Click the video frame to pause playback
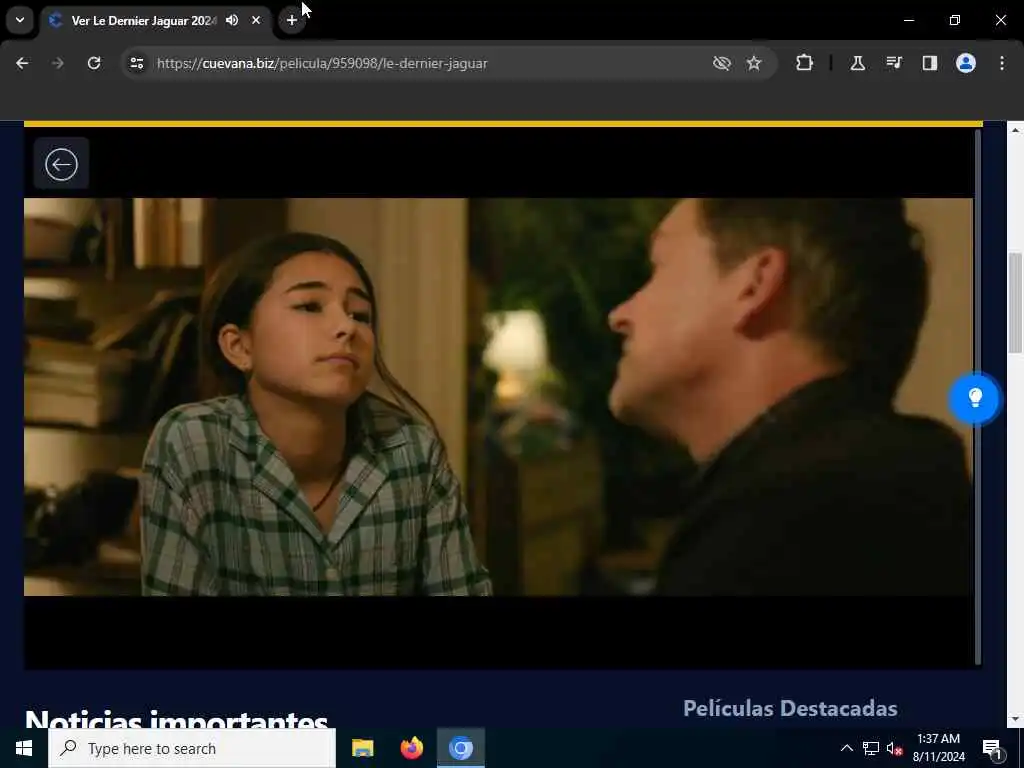 coord(498,397)
